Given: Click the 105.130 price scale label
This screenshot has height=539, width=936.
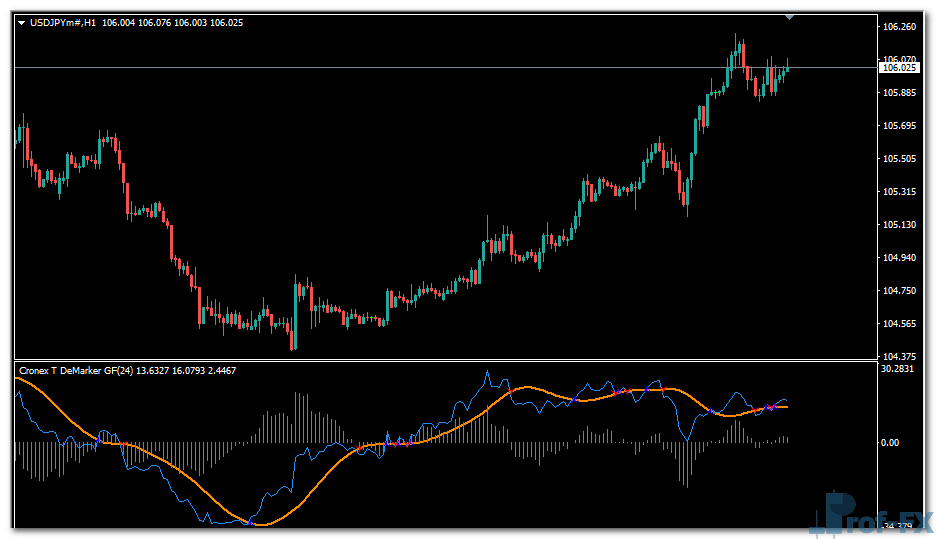Looking at the screenshot, I should pos(900,225).
